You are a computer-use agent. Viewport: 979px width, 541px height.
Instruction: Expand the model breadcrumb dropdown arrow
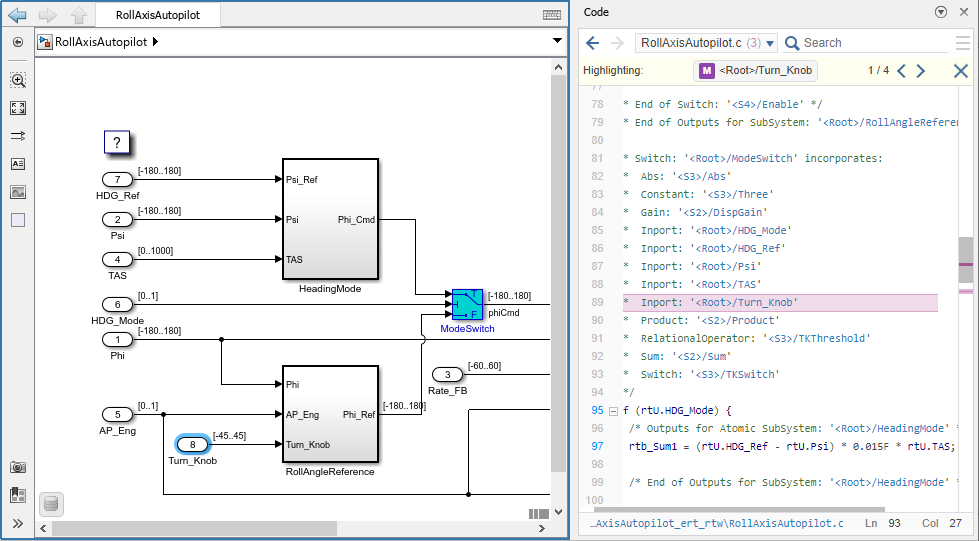pos(557,42)
